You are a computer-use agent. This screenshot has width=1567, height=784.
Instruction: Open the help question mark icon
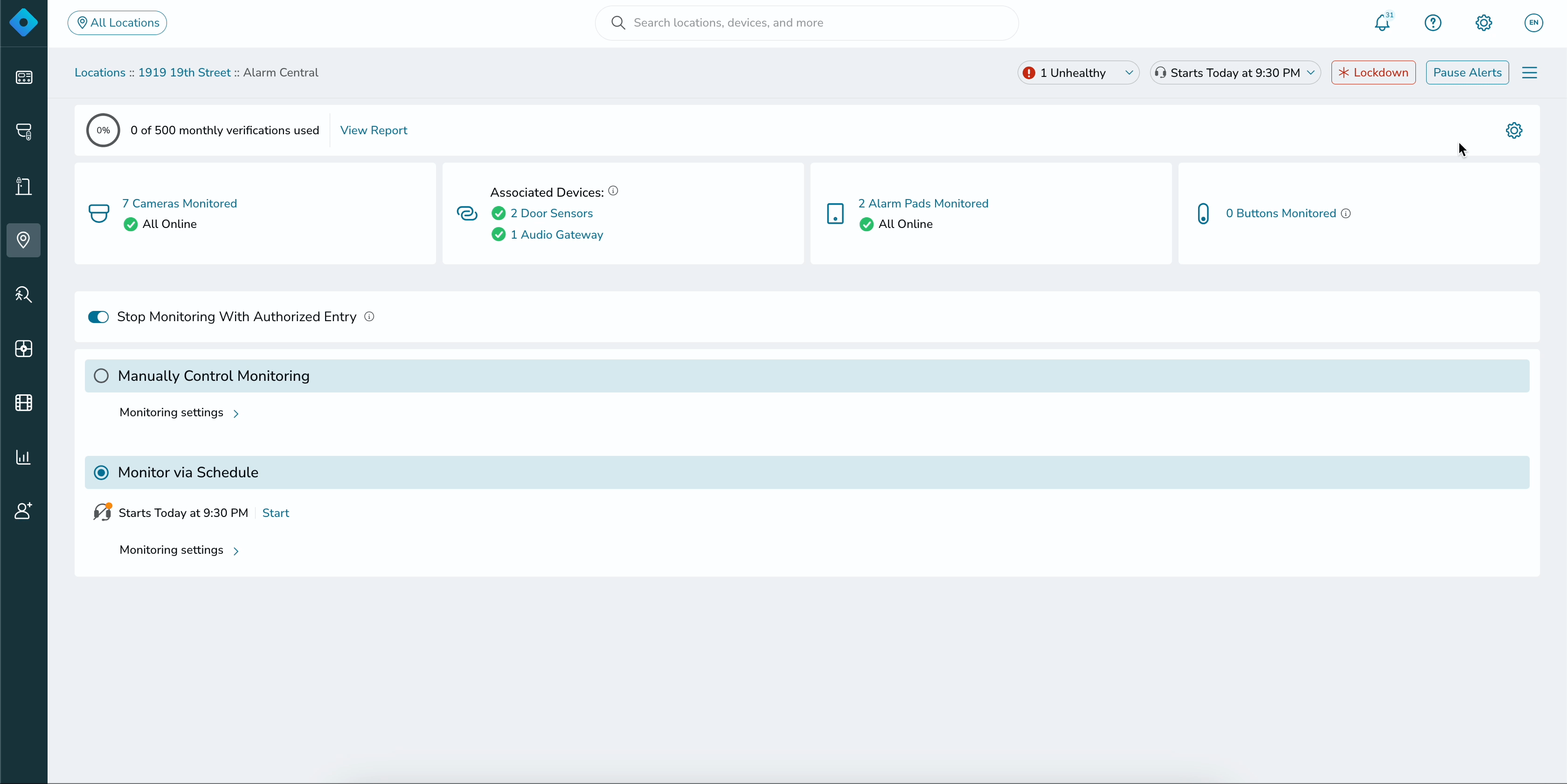click(1433, 22)
